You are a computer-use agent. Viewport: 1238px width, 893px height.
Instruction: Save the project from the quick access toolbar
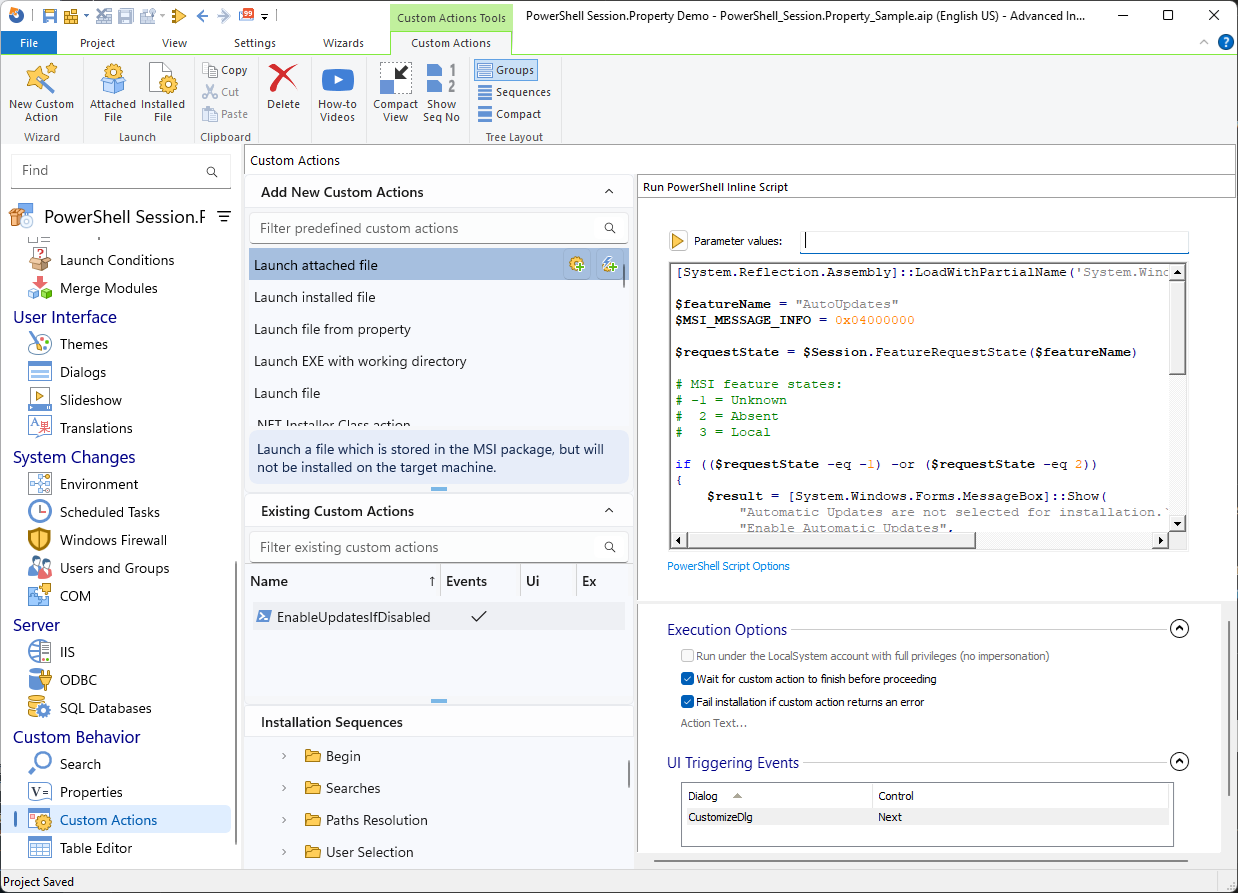(x=51, y=15)
